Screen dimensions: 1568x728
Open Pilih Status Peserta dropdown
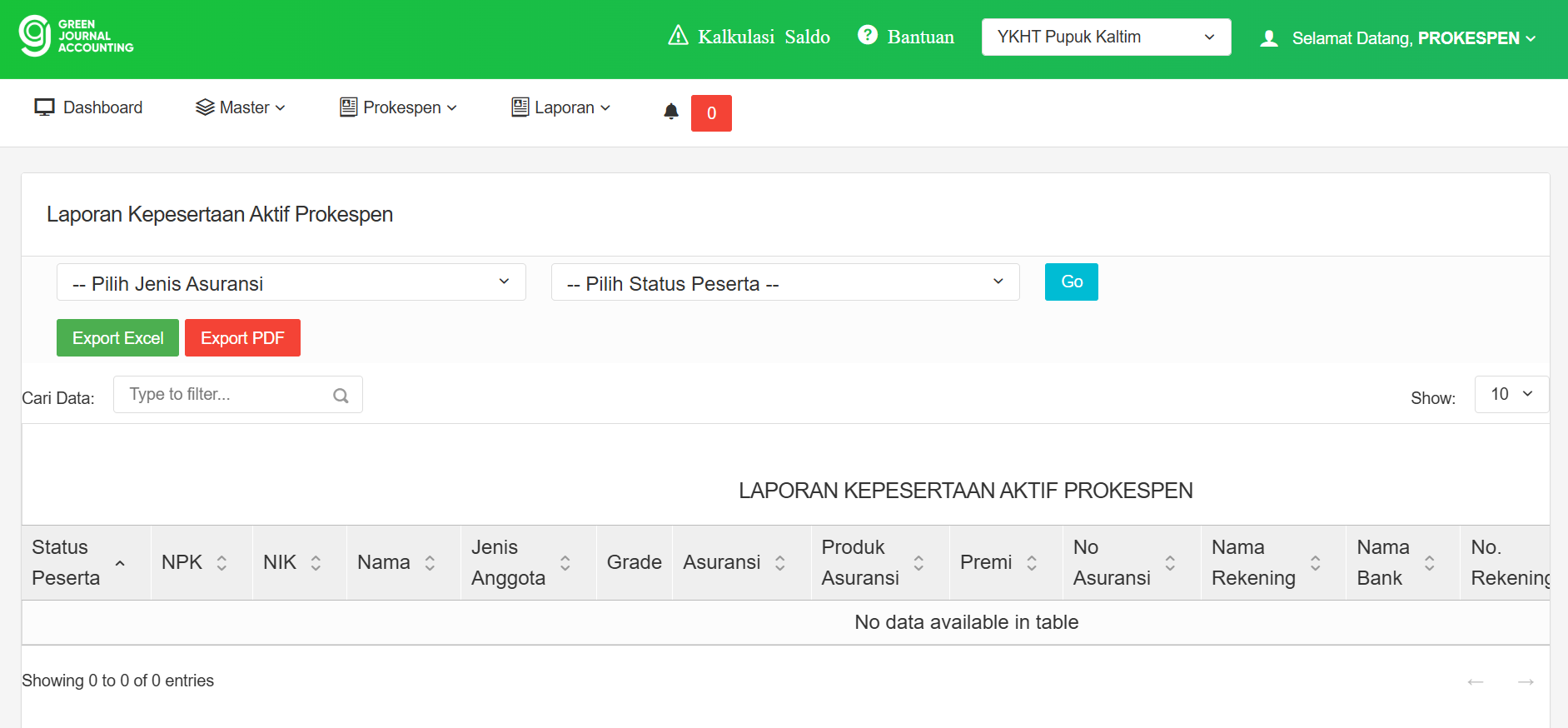[785, 282]
